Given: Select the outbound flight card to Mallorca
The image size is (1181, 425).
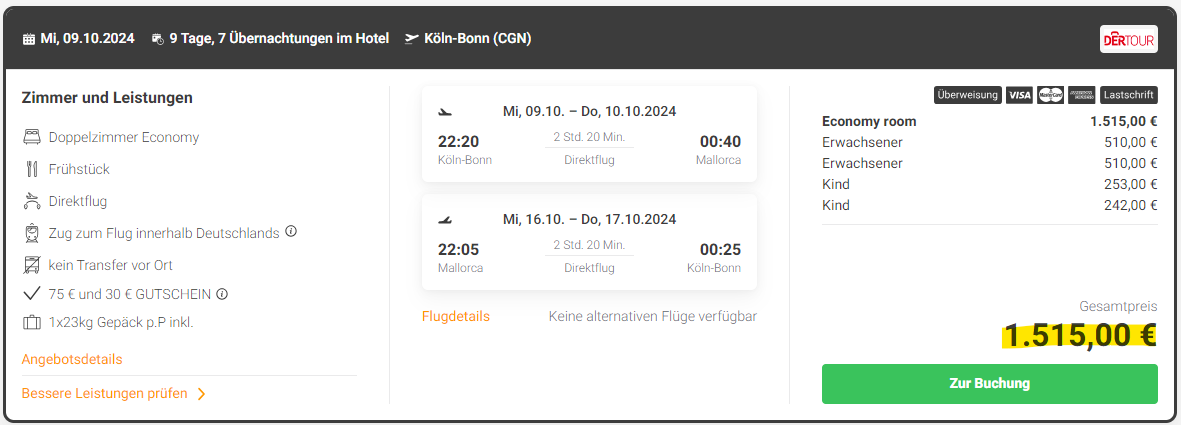Looking at the screenshot, I should point(589,134).
